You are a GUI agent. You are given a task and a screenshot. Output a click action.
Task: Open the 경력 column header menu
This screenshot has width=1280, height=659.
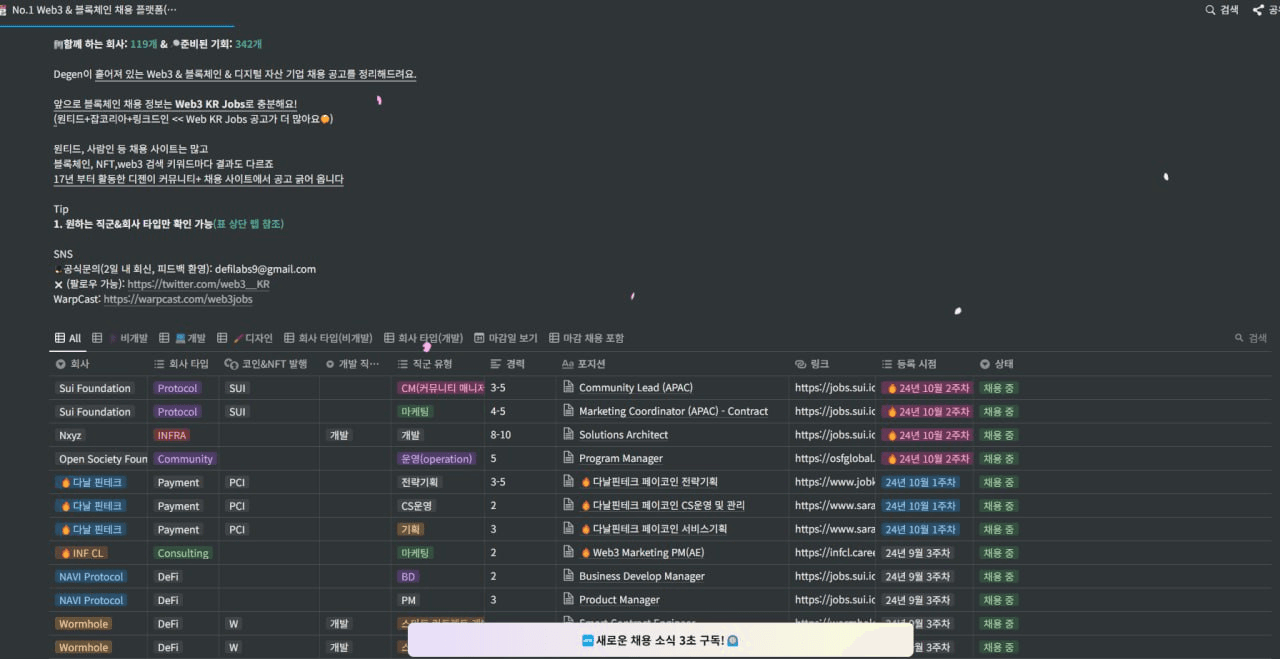click(521, 364)
